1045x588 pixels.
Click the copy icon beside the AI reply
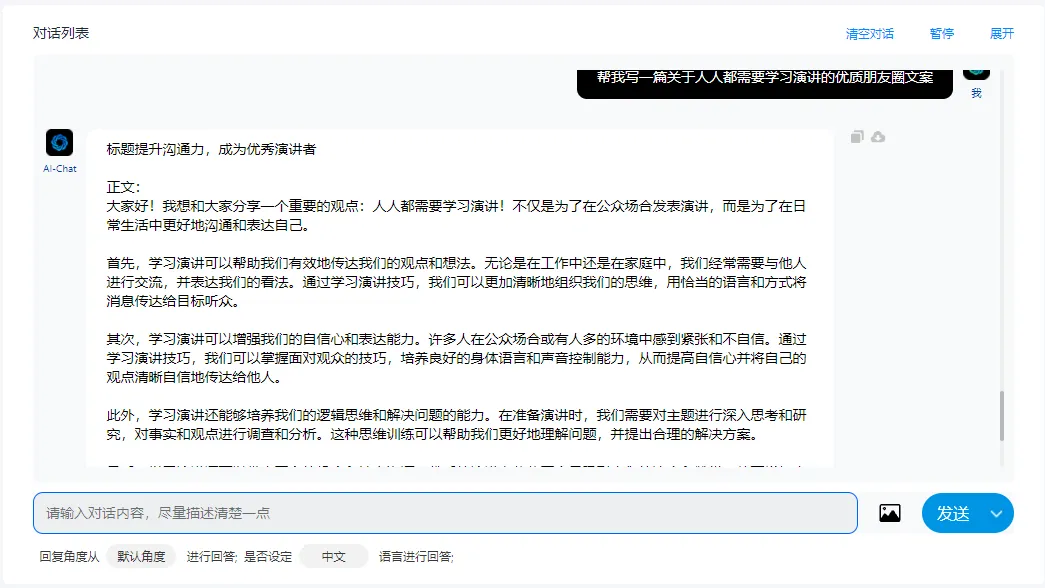point(857,137)
